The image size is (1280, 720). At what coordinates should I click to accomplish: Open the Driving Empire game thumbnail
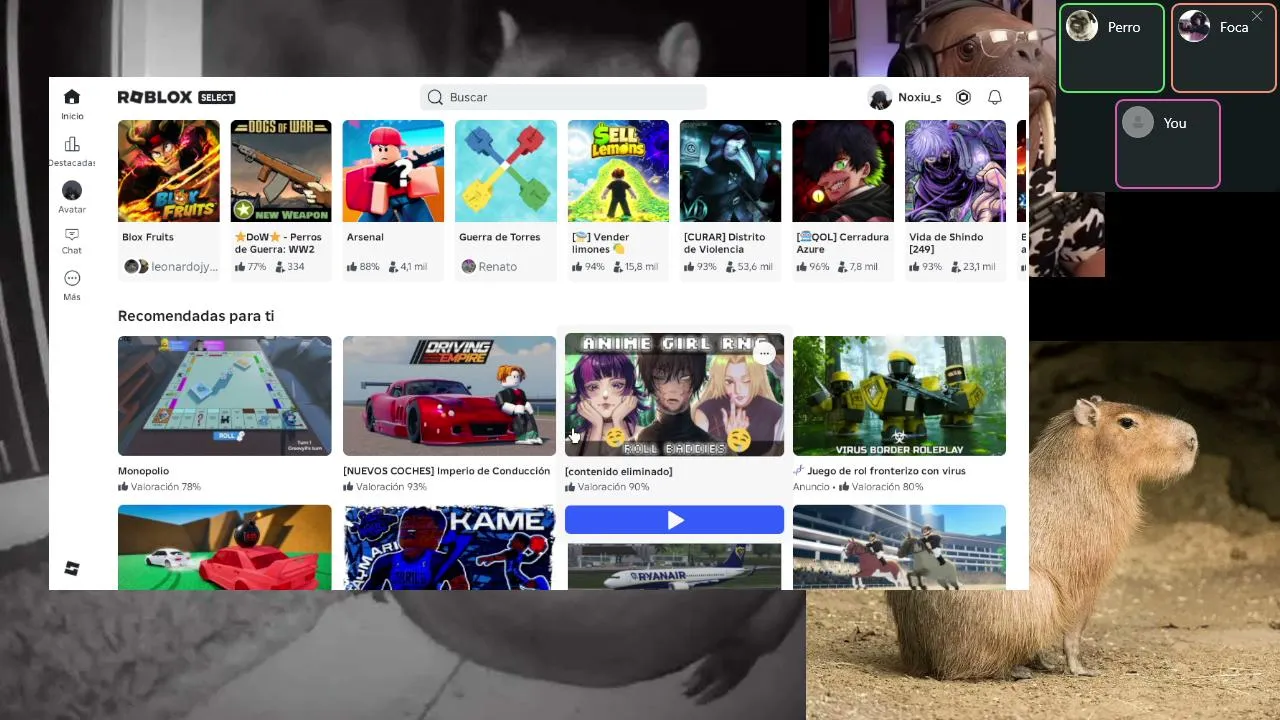pyautogui.click(x=449, y=396)
